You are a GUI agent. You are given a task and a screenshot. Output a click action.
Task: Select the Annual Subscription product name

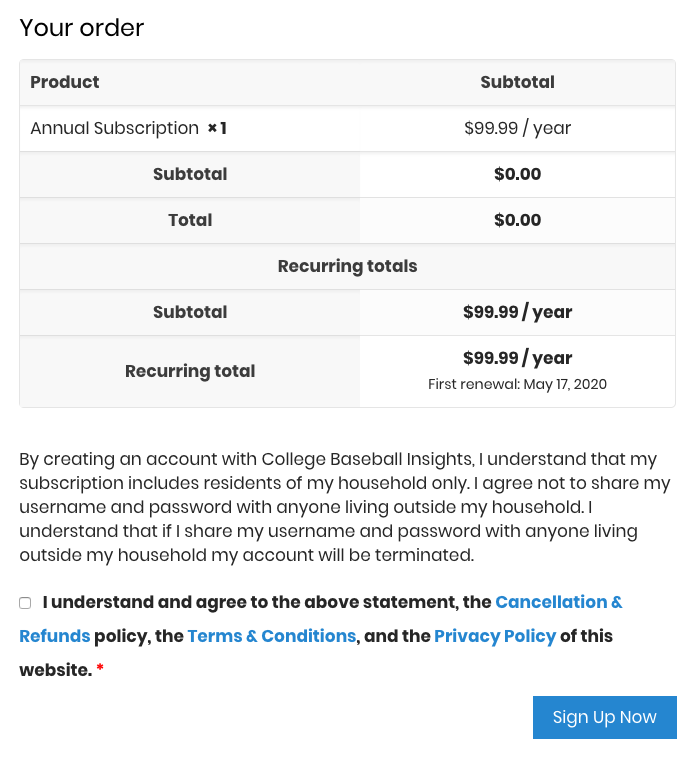point(114,128)
